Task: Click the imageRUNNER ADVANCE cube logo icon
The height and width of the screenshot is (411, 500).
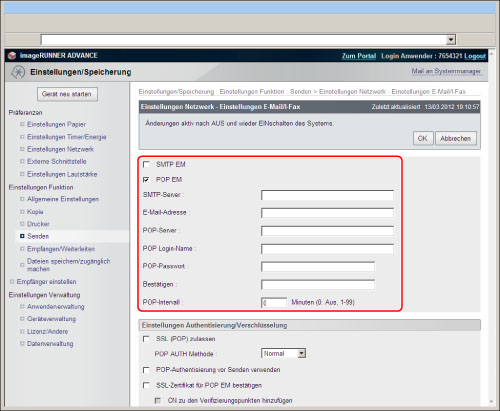Action: pos(12,55)
